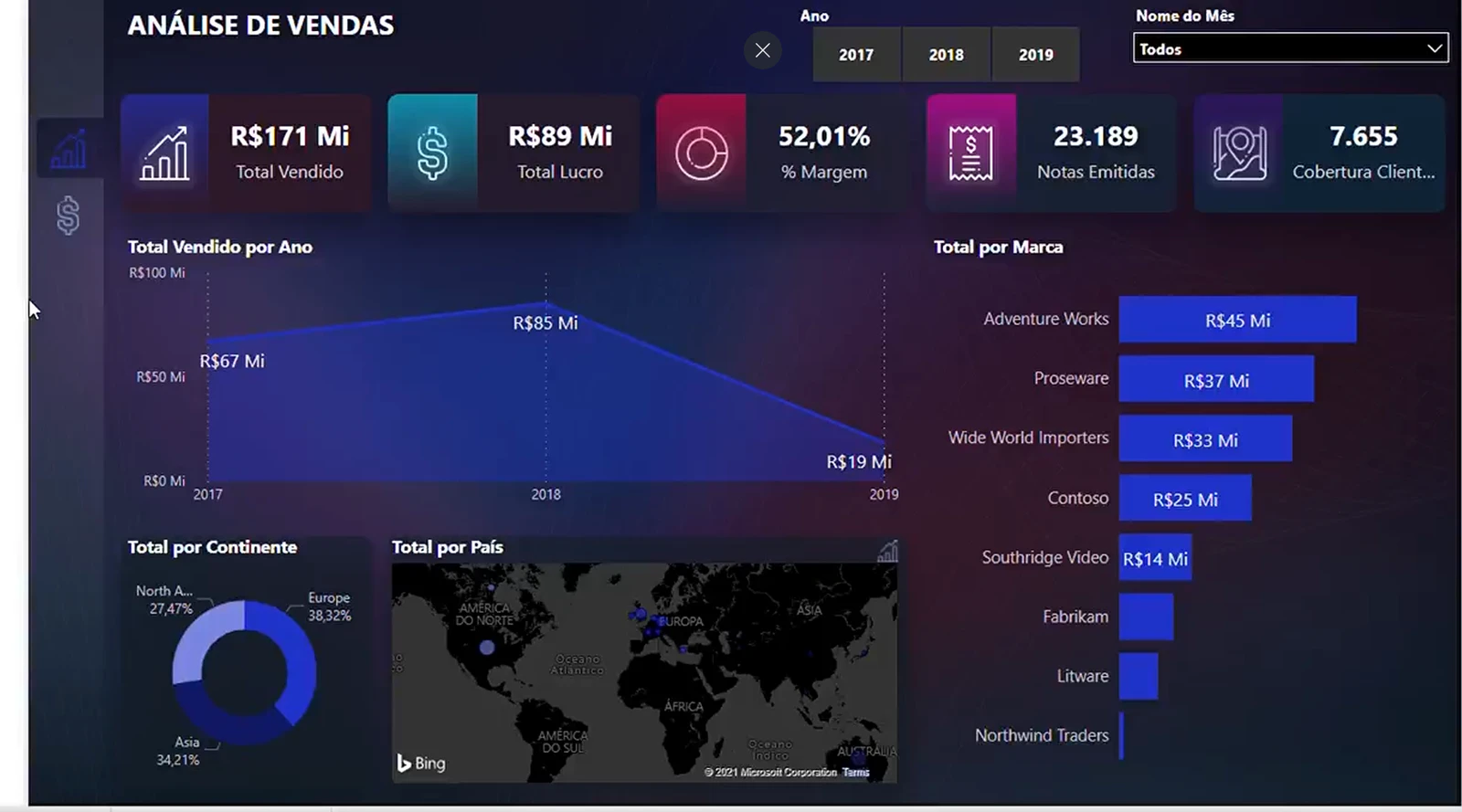Click the Notas Emitidas receipt icon

pyautogui.click(x=970, y=153)
